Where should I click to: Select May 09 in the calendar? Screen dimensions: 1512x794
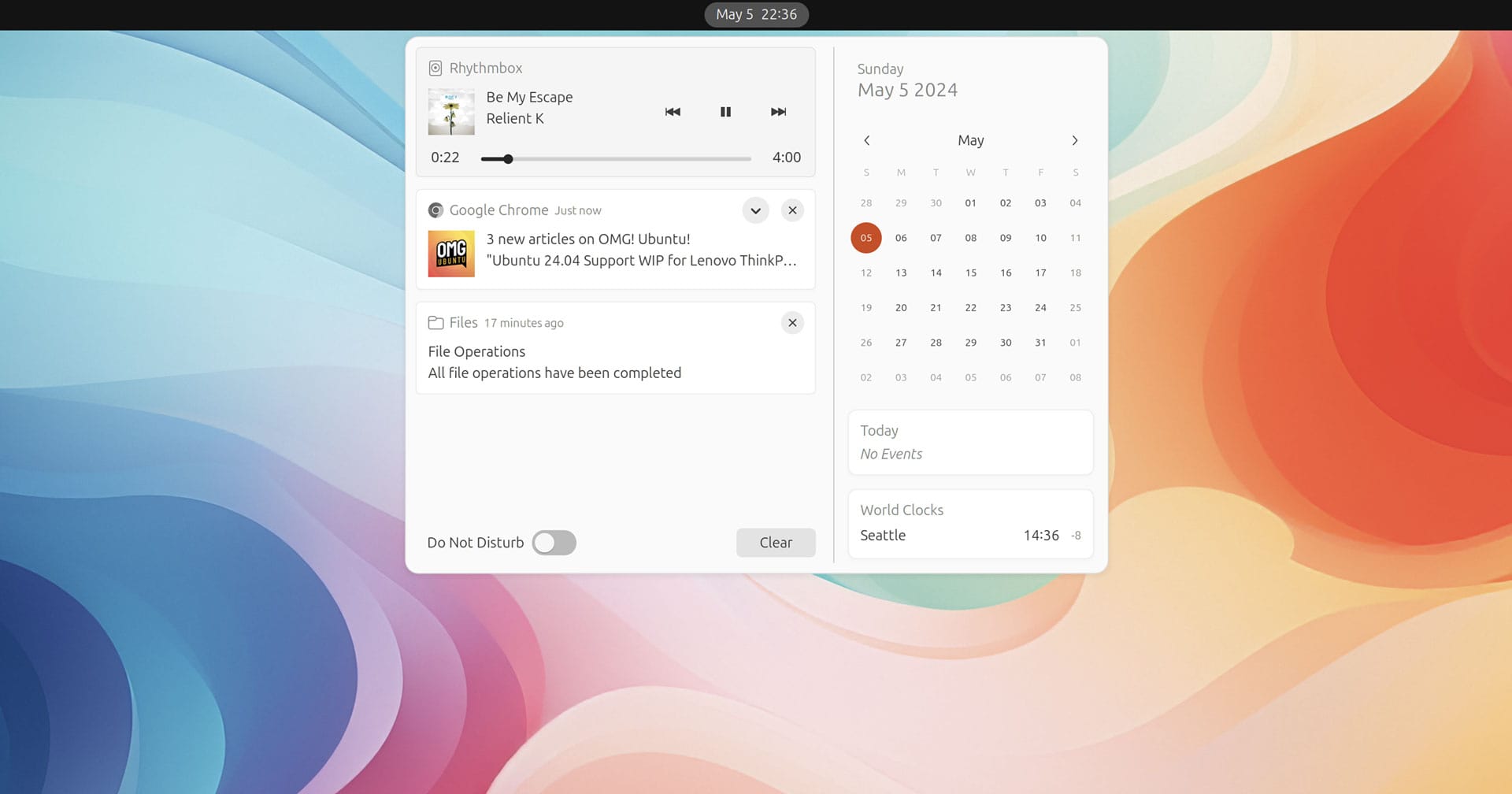point(1006,238)
